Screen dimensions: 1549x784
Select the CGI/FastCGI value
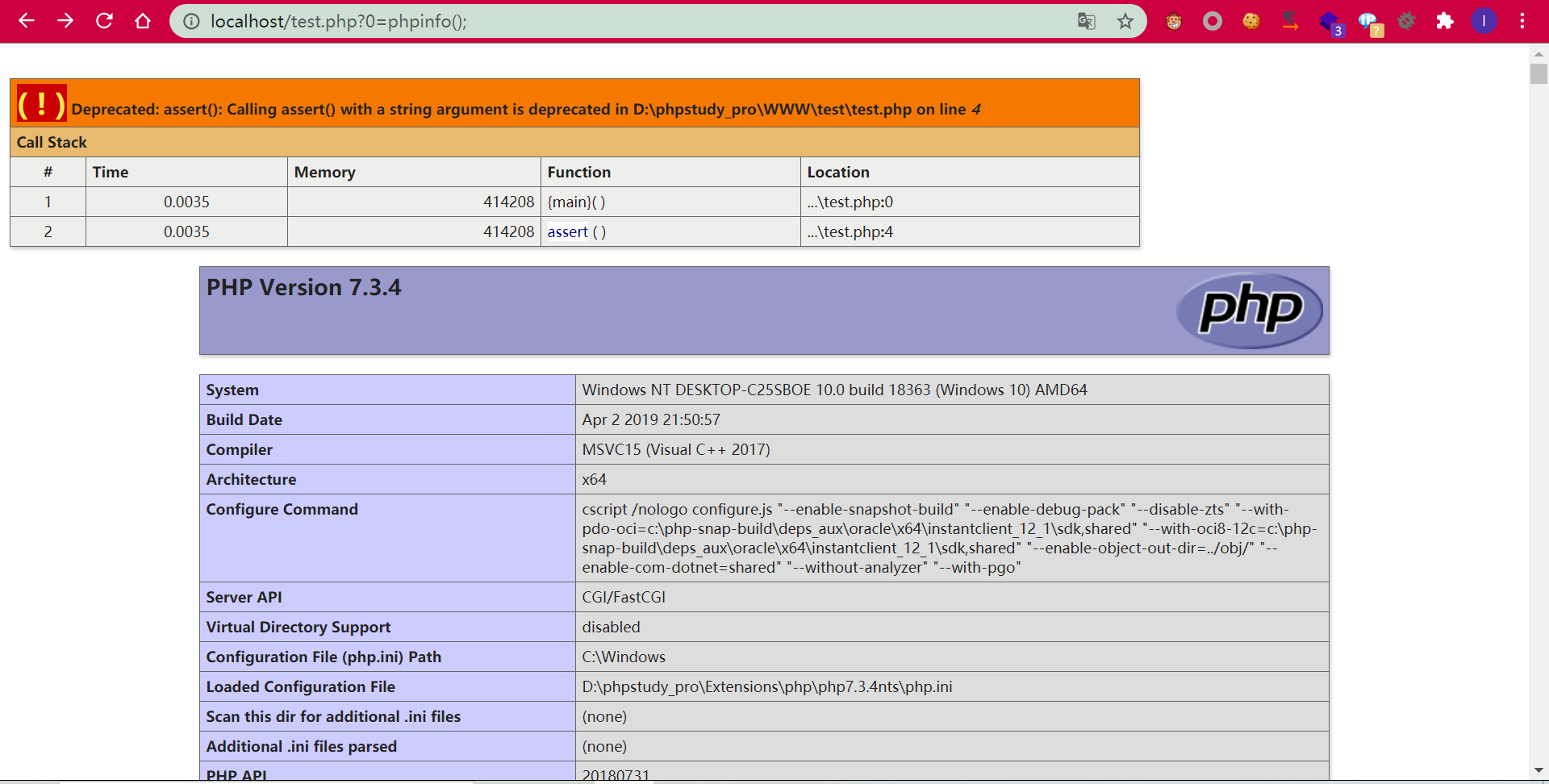click(952, 597)
